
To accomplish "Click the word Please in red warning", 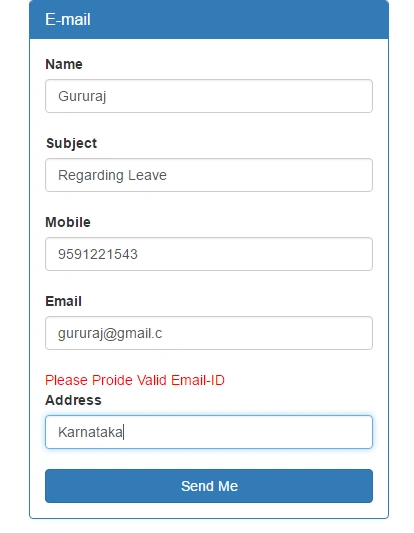I will point(67,380).
